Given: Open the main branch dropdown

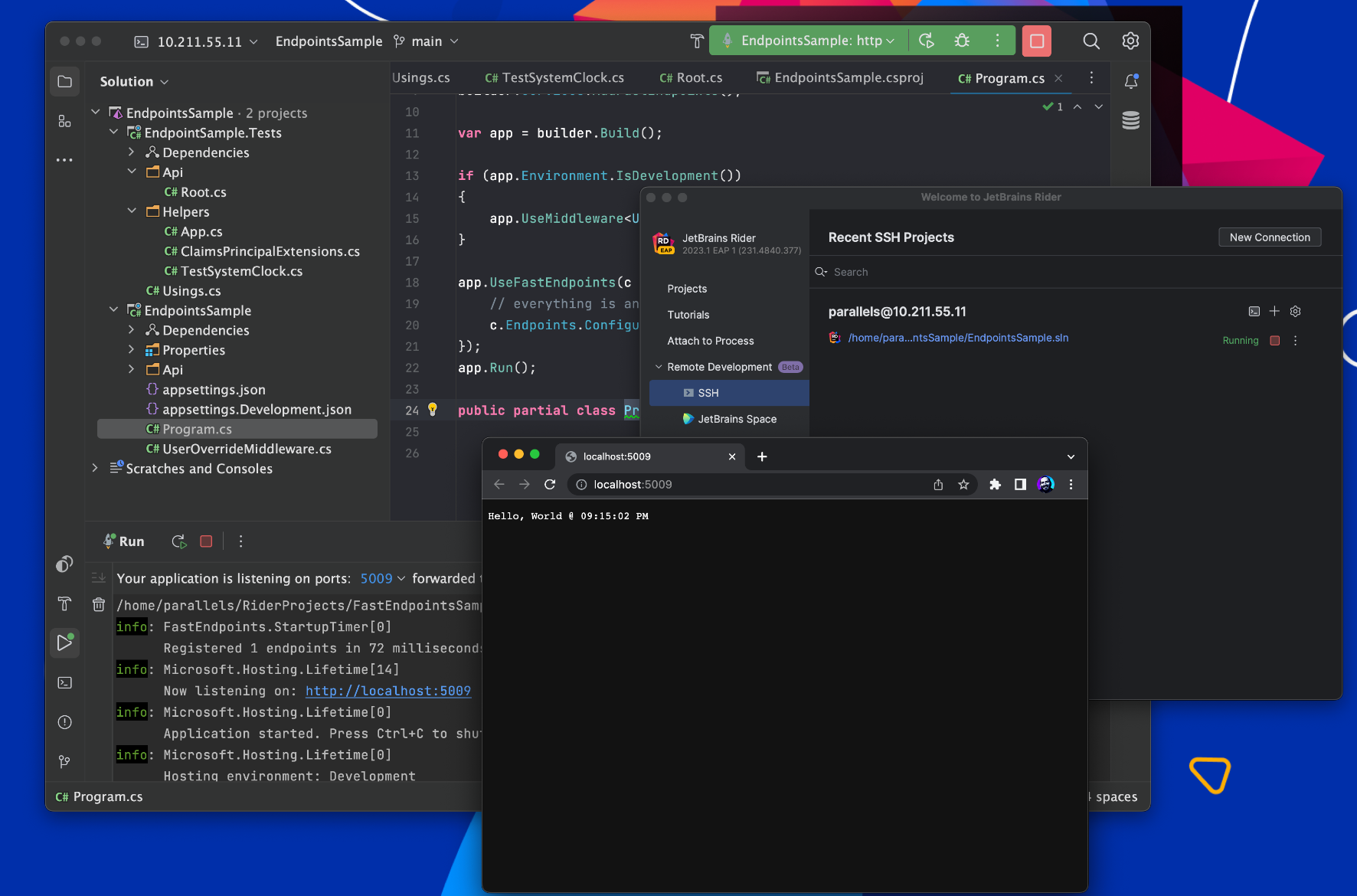Looking at the screenshot, I should tap(426, 41).
